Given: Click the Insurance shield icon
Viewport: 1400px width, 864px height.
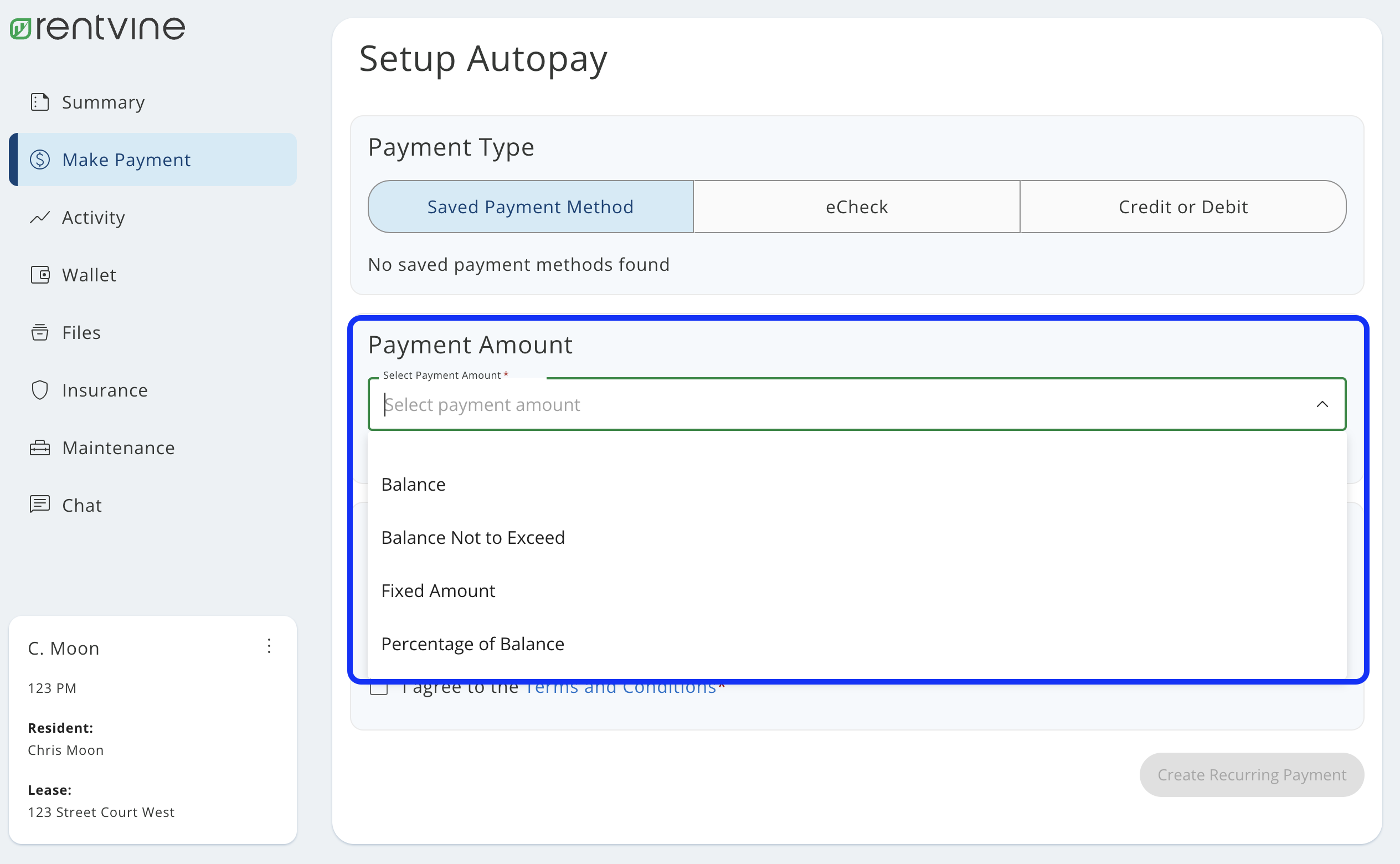Looking at the screenshot, I should [x=39, y=390].
